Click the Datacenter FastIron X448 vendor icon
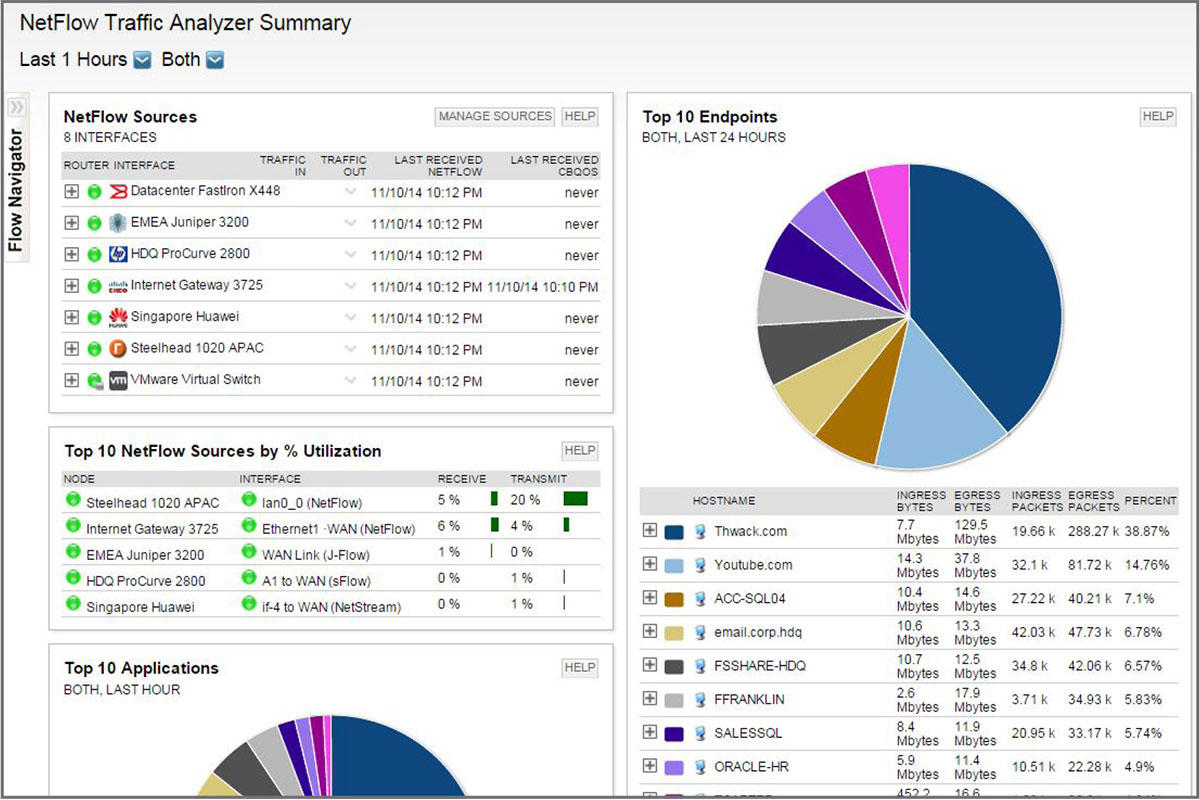 pyautogui.click(x=118, y=191)
